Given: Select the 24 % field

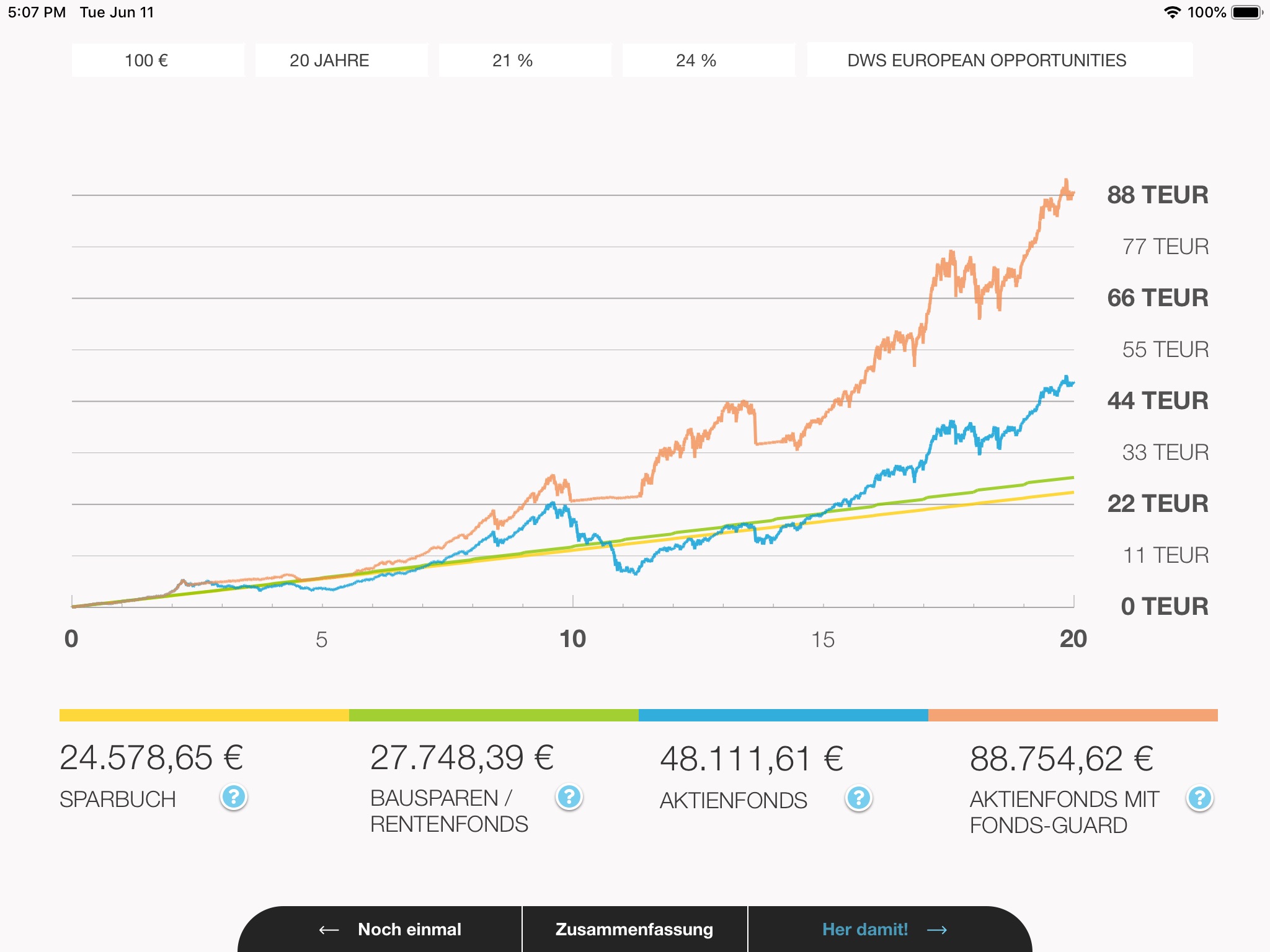Looking at the screenshot, I should point(708,60).
